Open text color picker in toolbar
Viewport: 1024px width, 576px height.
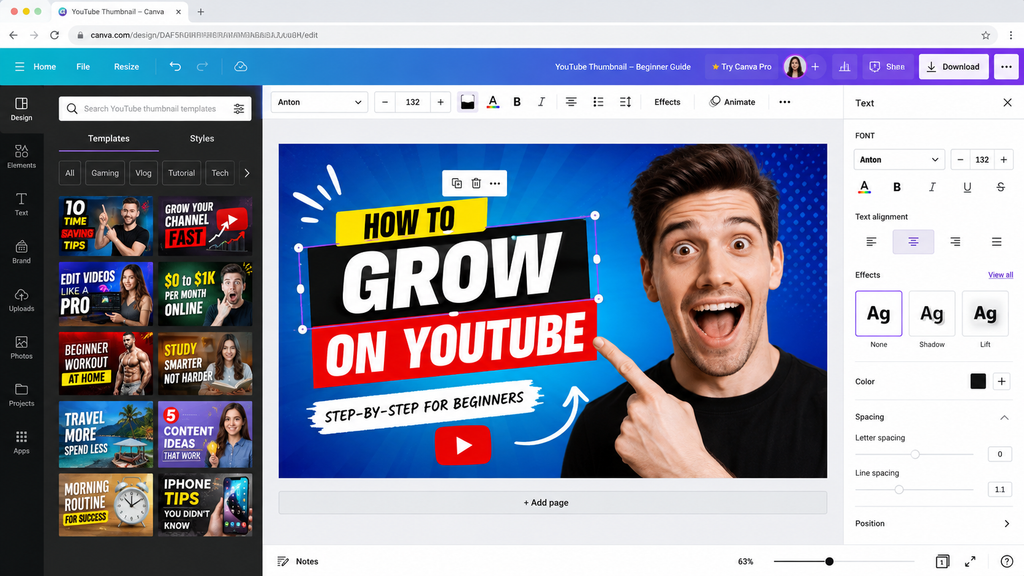[493, 102]
